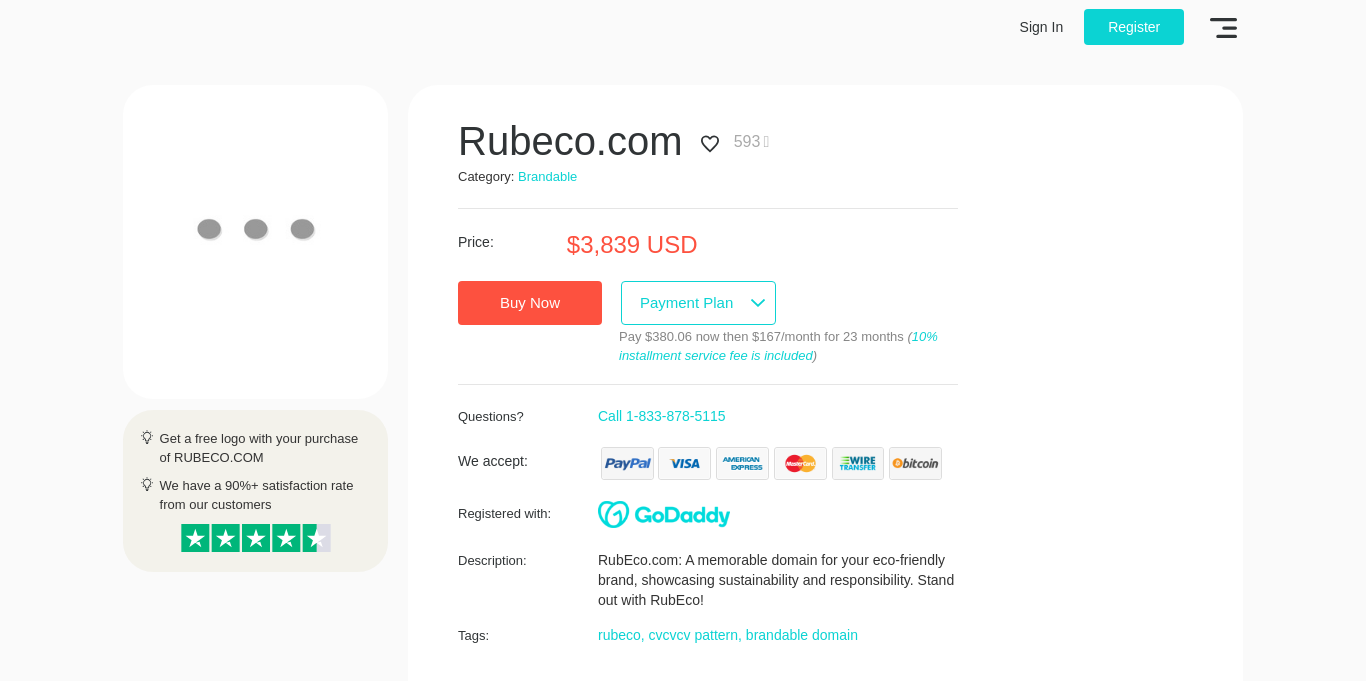Click the 10% installment service fee note
The width and height of the screenshot is (1366, 681).
click(778, 346)
